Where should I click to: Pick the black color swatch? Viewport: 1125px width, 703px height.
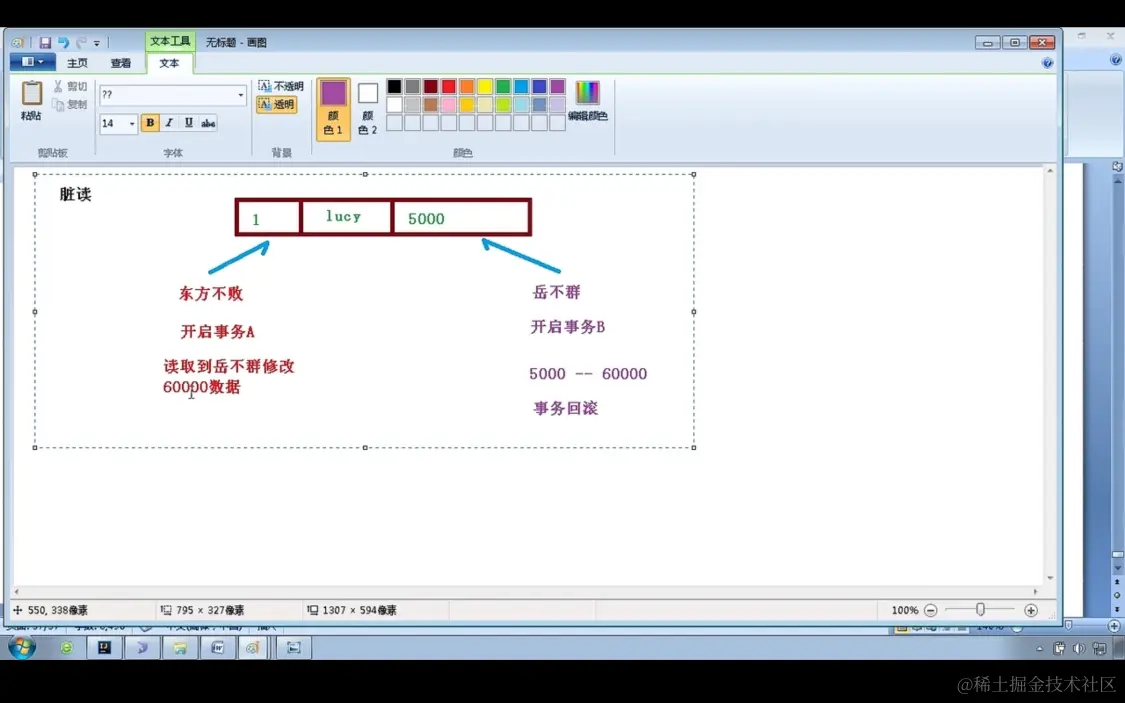pyautogui.click(x=394, y=86)
